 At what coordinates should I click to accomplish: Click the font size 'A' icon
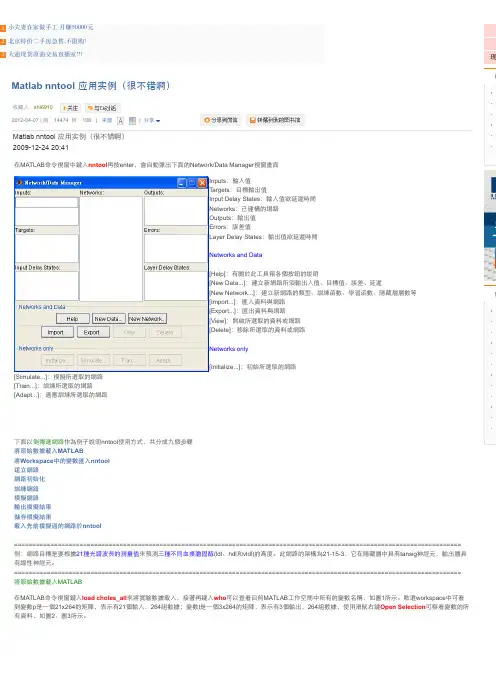120,121
